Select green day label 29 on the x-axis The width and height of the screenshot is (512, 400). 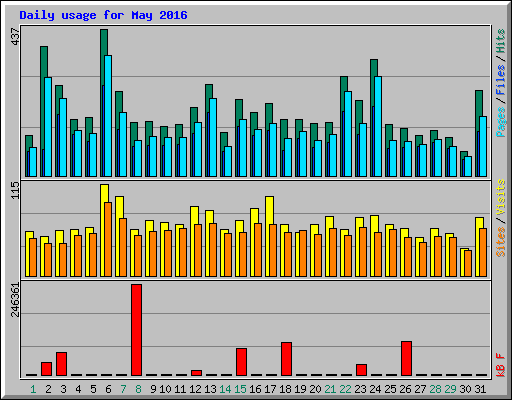click(x=450, y=389)
